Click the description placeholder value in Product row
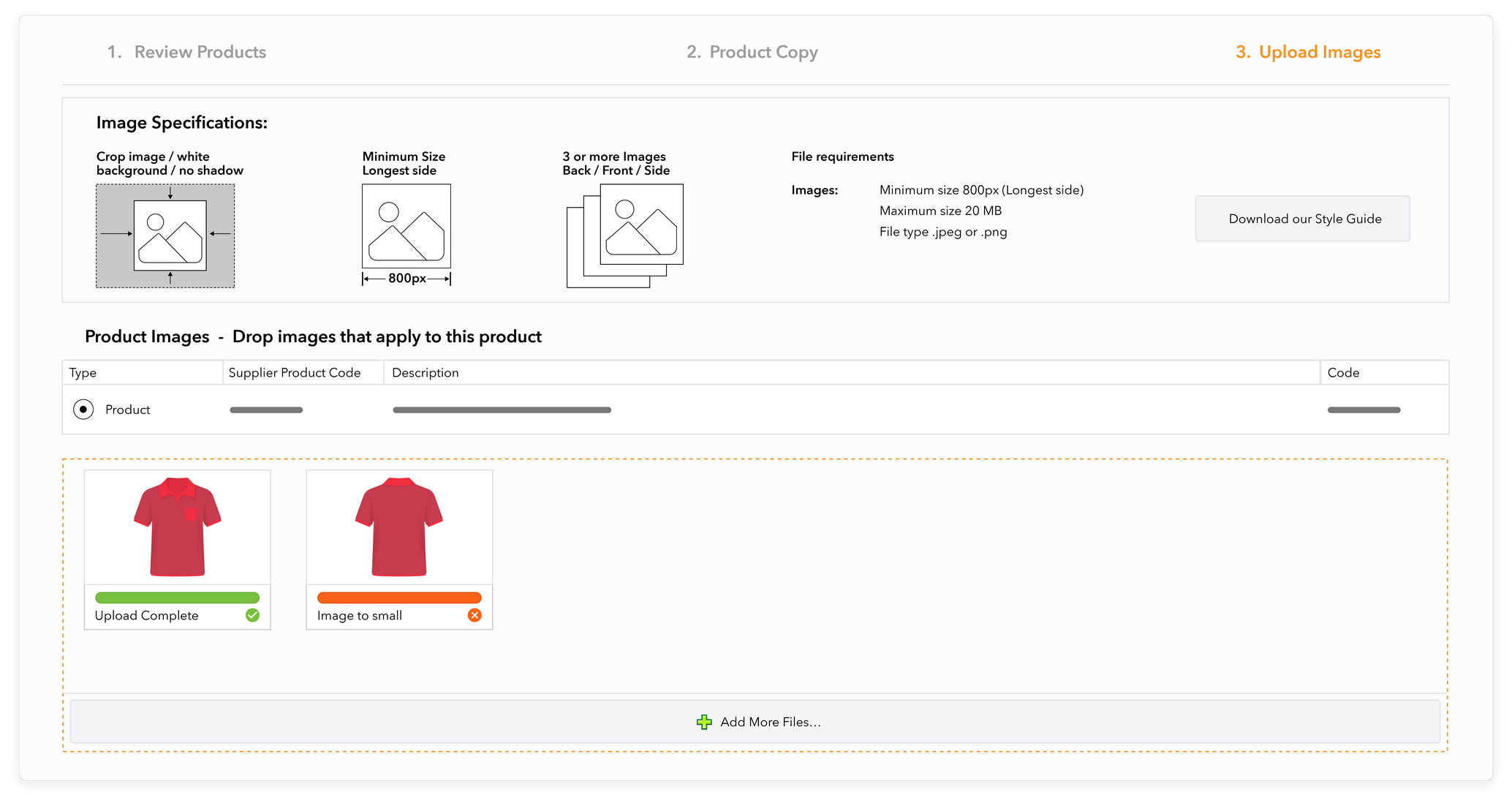Image resolution: width=1512 pixels, height=803 pixels. pos(502,410)
